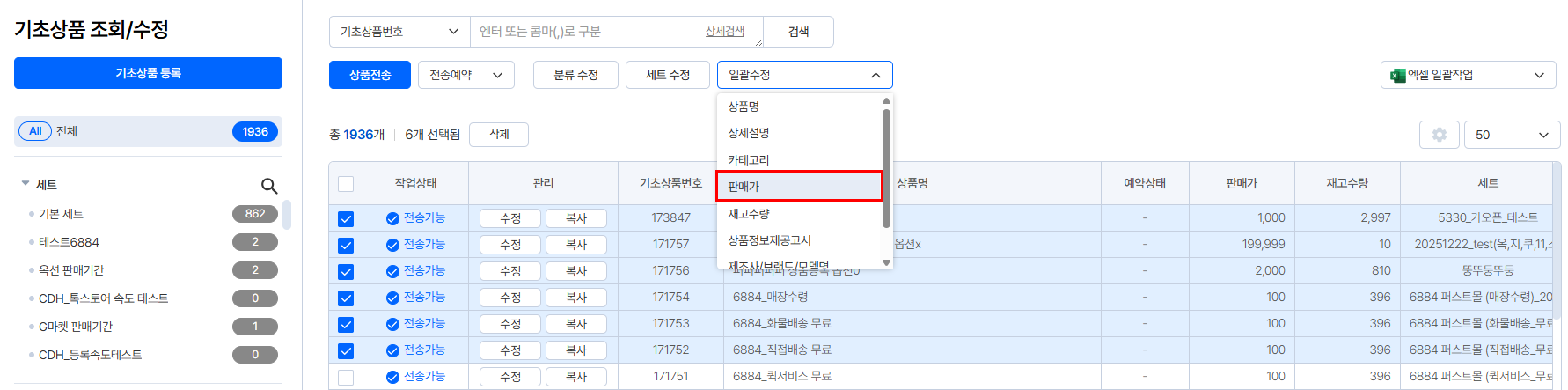The image size is (1568, 390).
Task: Select the 기본 세트 item in sidebar
Action: click(62, 214)
